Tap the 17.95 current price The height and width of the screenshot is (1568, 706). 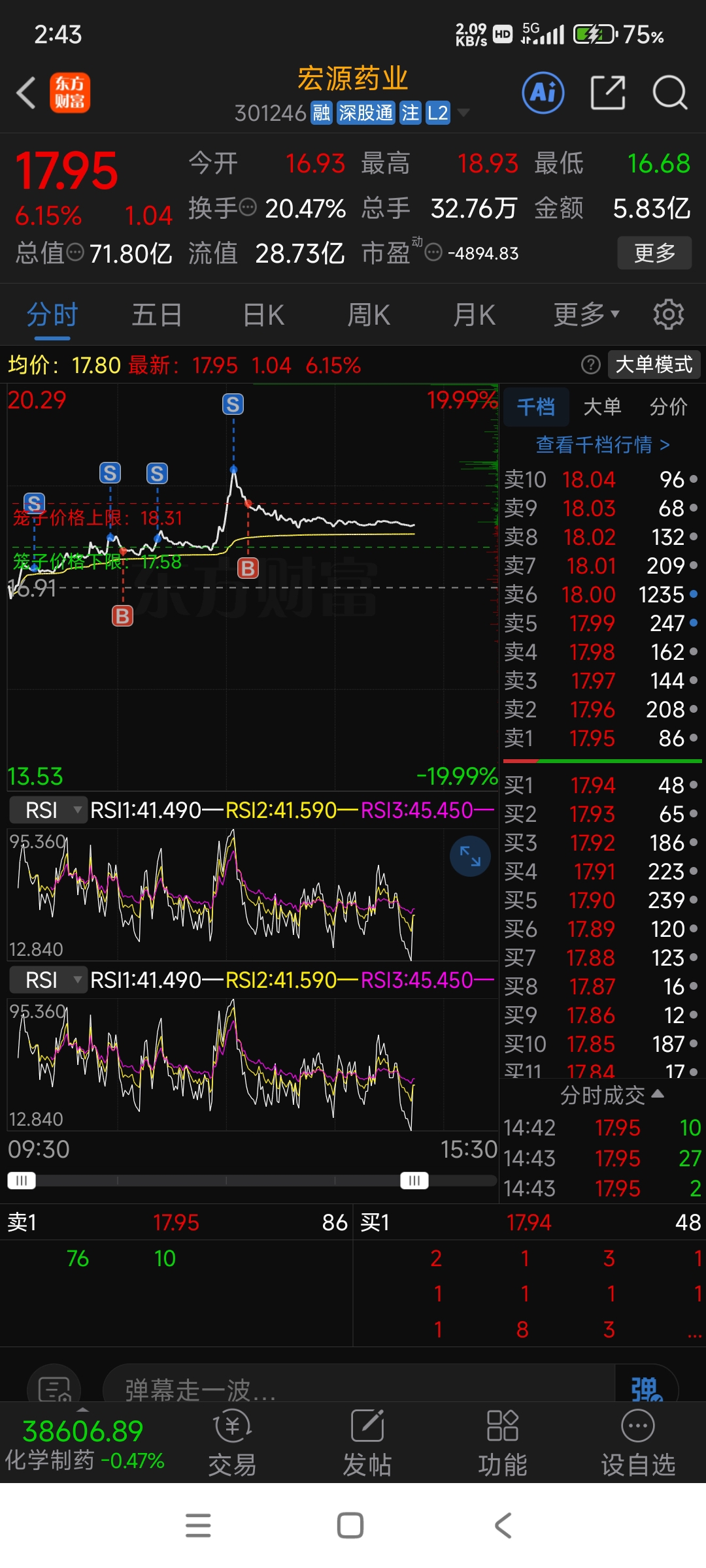[x=66, y=171]
